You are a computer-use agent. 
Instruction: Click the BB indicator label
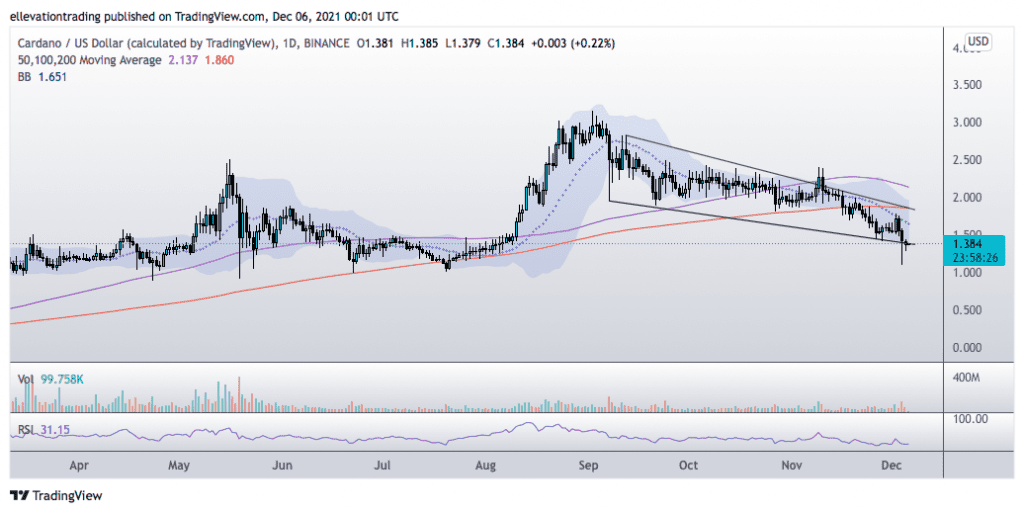tap(24, 77)
